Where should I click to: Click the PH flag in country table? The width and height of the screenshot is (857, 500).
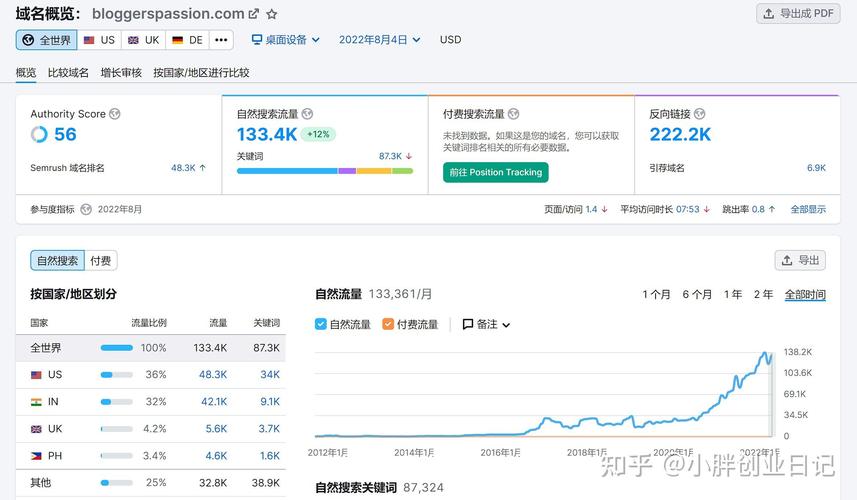(36, 456)
